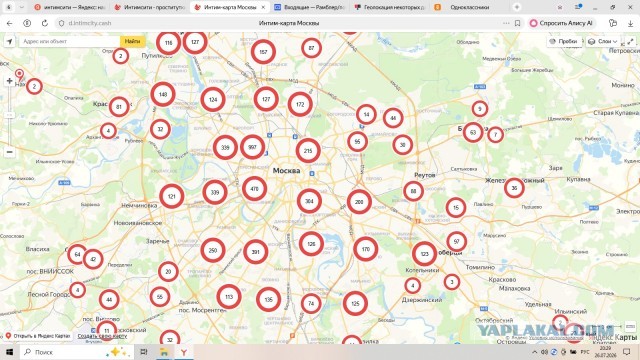This screenshot has height=360, width=640.
Task: Open the cluster marker labeled 123
Action: coord(424,254)
